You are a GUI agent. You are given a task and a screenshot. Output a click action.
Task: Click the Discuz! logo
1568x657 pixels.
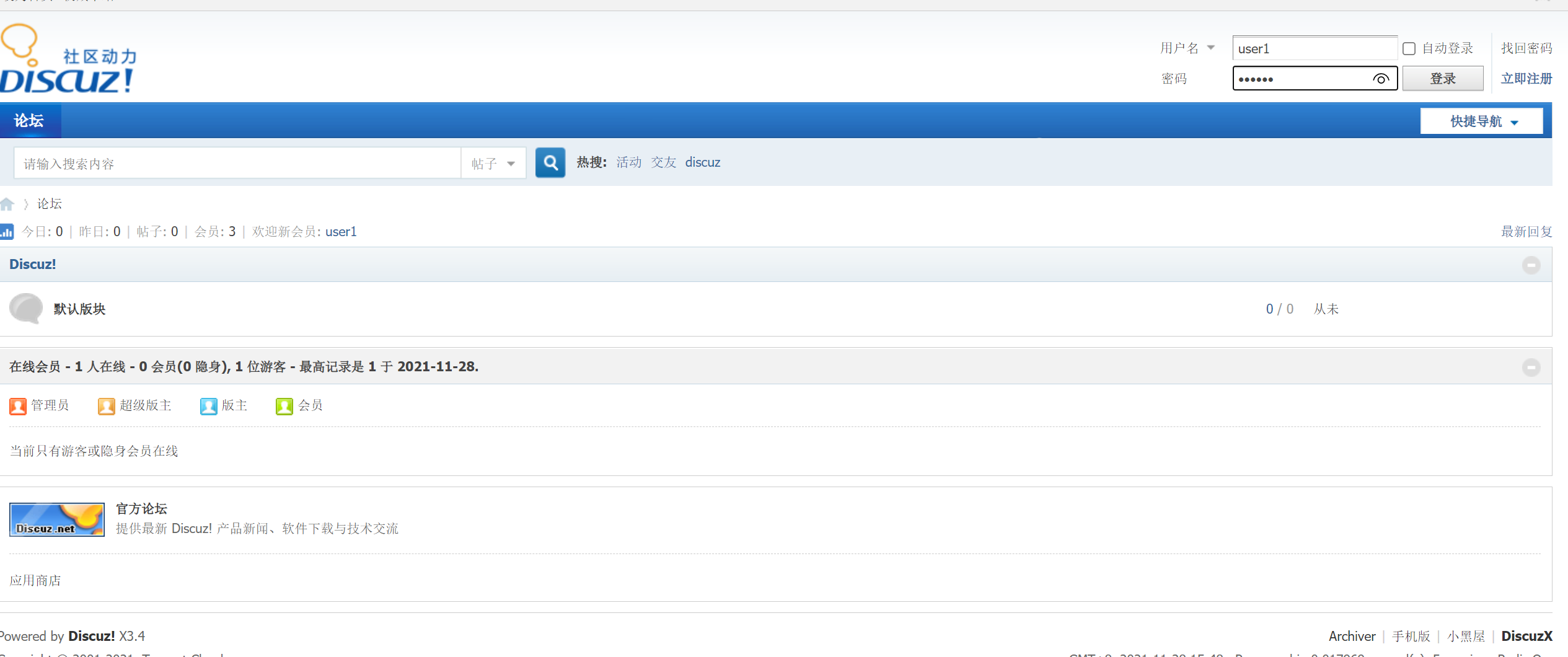[68, 59]
